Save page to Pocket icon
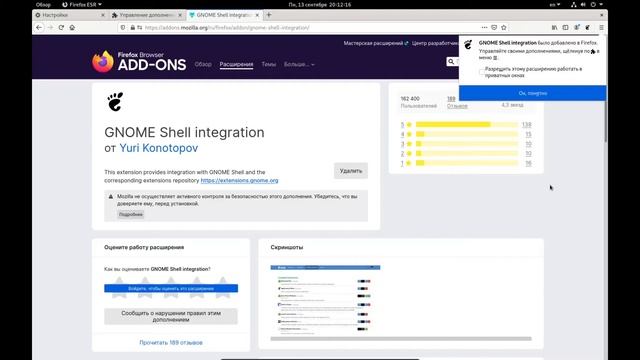Screen dimensions: 640x360 point(494,27)
